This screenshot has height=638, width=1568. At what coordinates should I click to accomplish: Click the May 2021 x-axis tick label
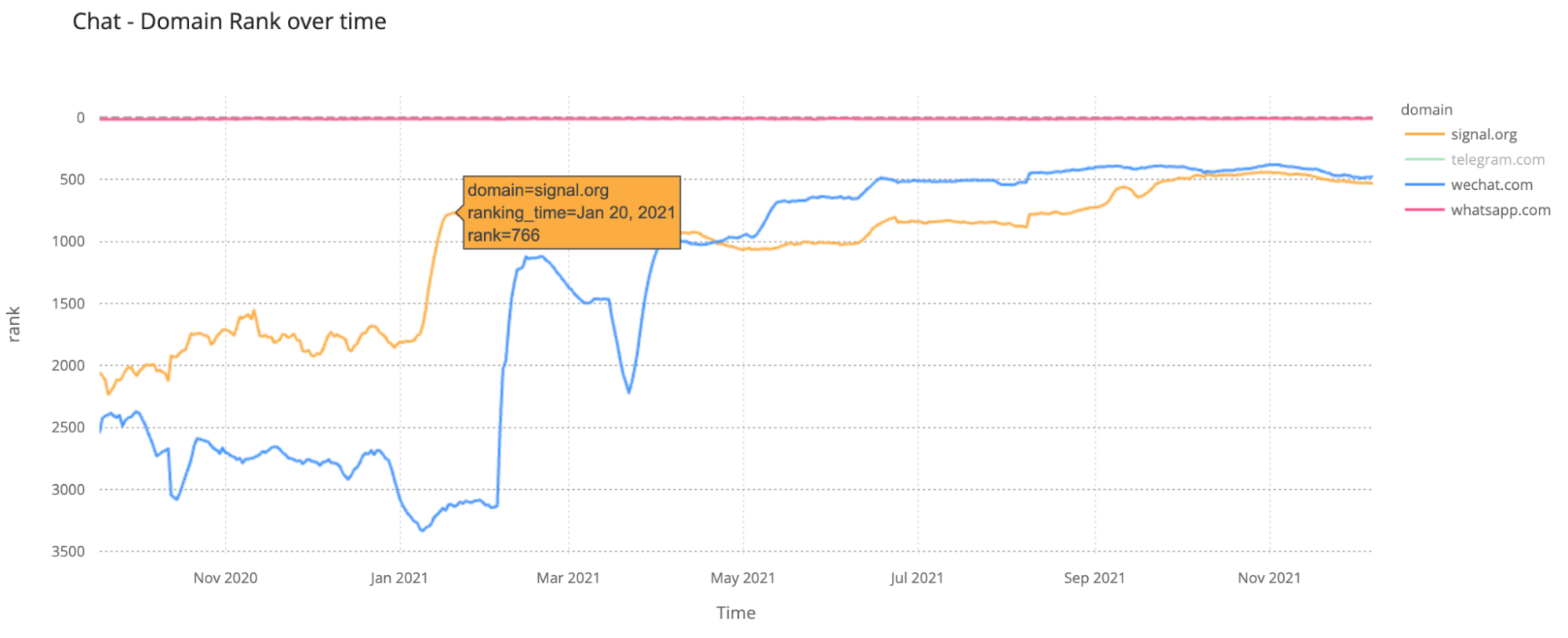[x=742, y=578]
